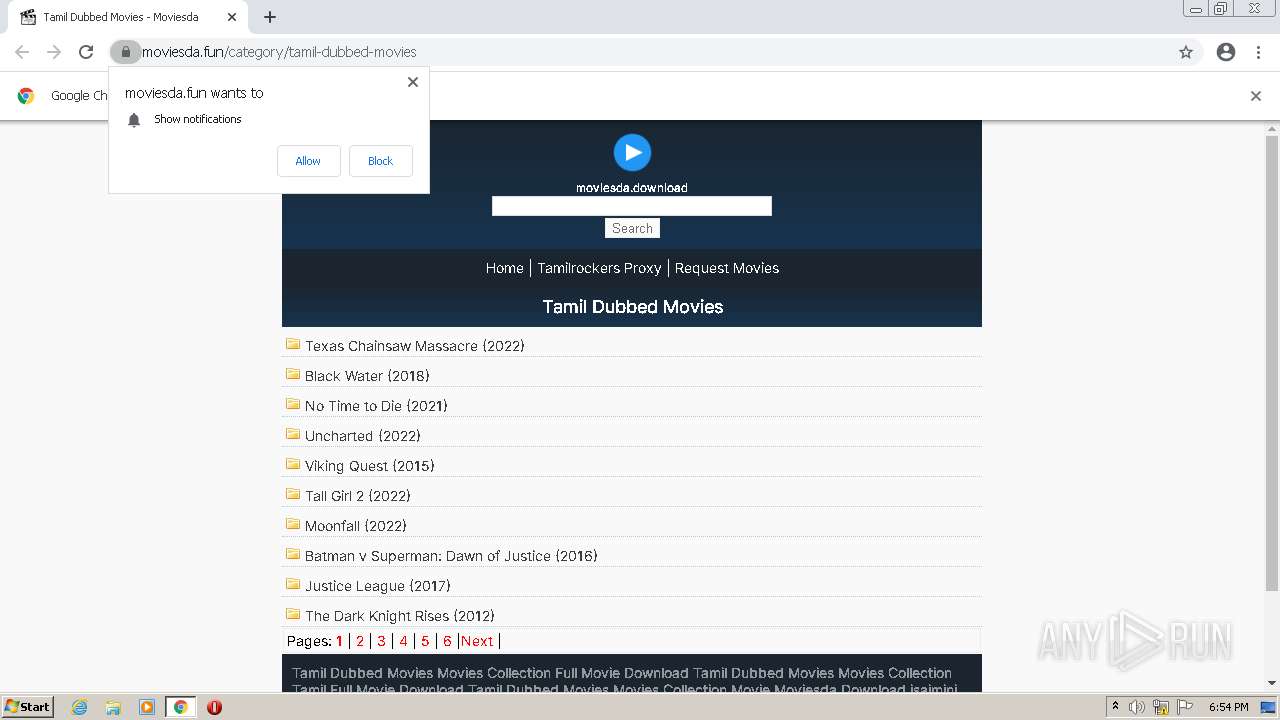
Task: Open Viking Quest (2015) link
Action: pos(370,466)
